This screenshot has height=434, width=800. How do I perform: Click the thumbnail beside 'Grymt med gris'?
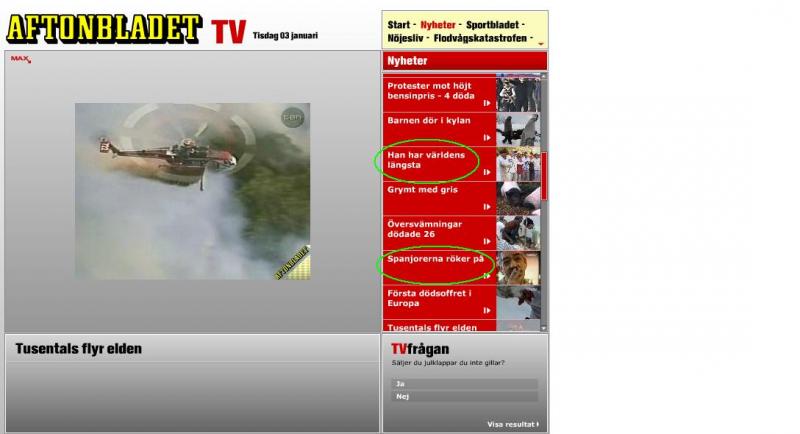click(518, 199)
